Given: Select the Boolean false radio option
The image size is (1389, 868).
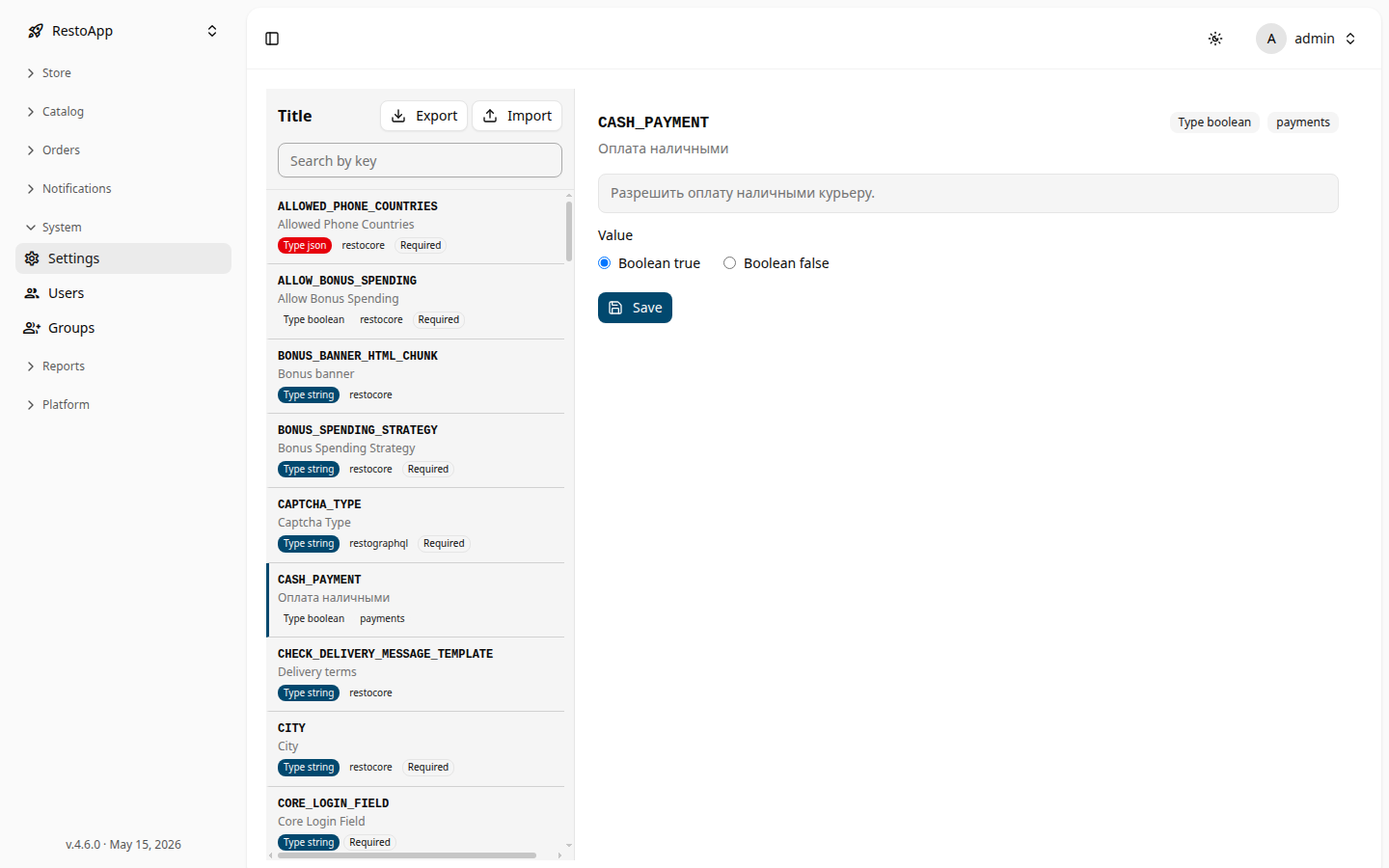Looking at the screenshot, I should click(730, 263).
